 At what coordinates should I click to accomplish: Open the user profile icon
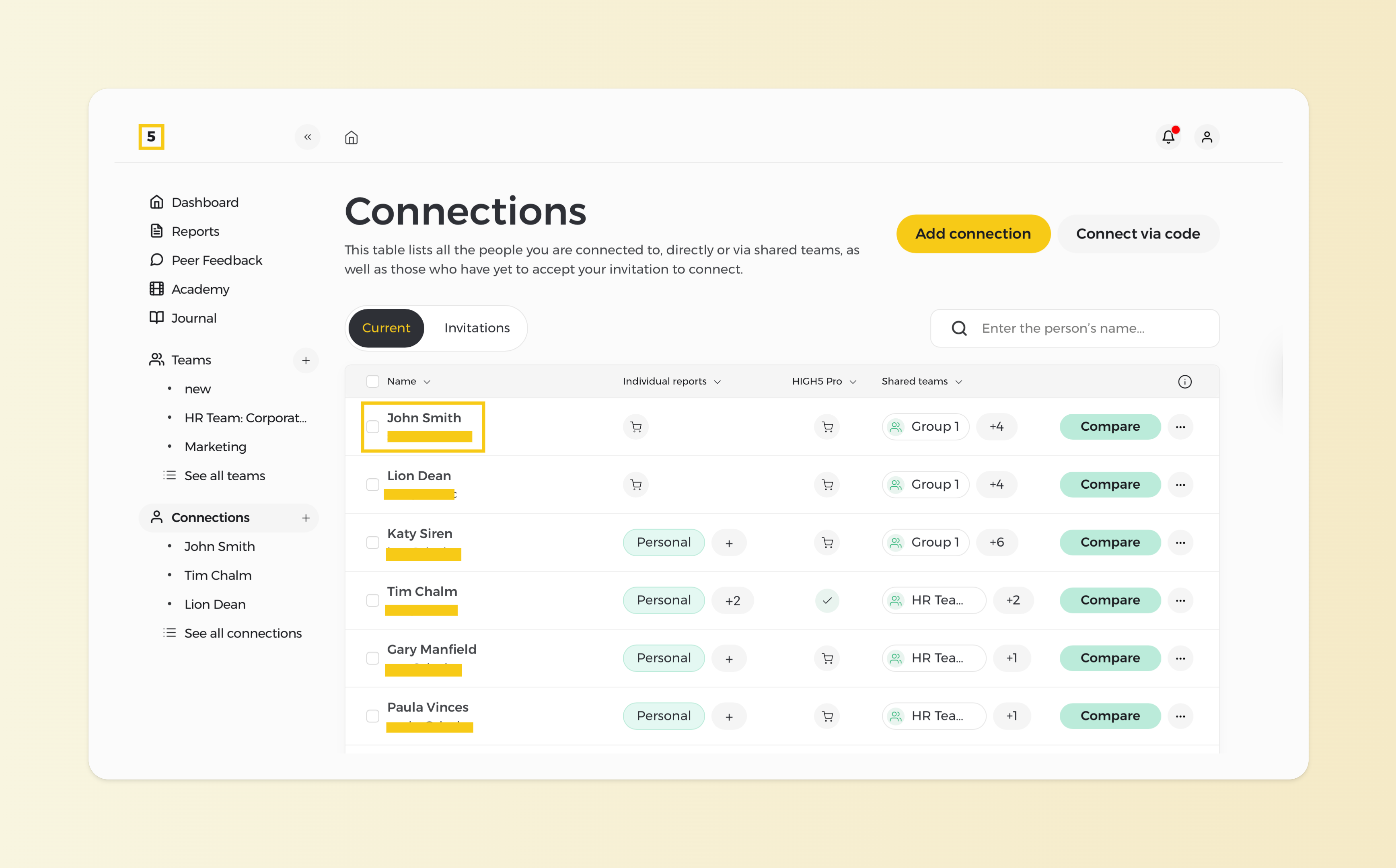coord(1207,137)
